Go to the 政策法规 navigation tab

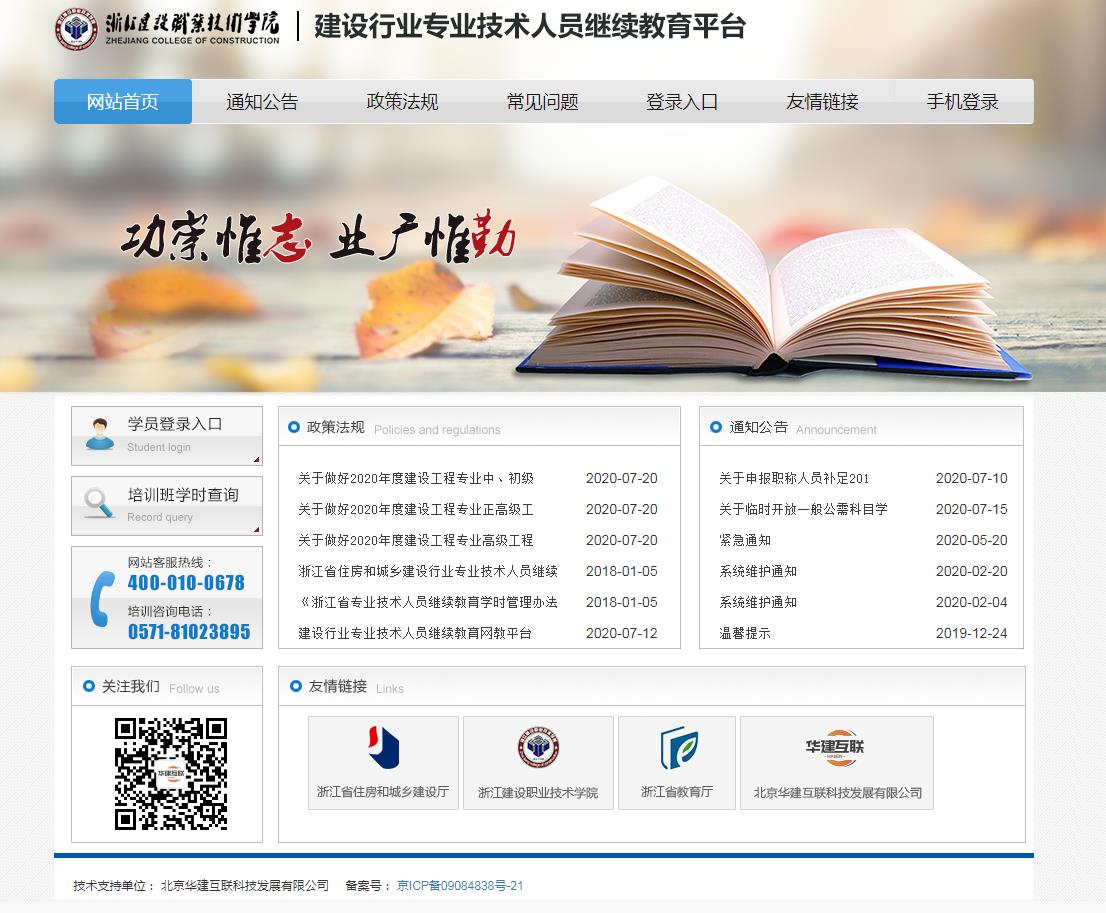coord(402,102)
